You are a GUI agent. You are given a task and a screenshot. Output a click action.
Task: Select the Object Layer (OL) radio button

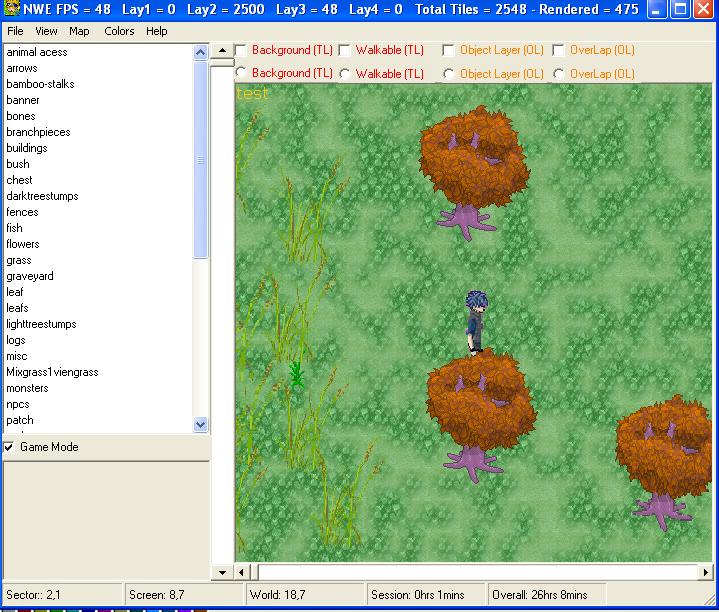pyautogui.click(x=449, y=74)
